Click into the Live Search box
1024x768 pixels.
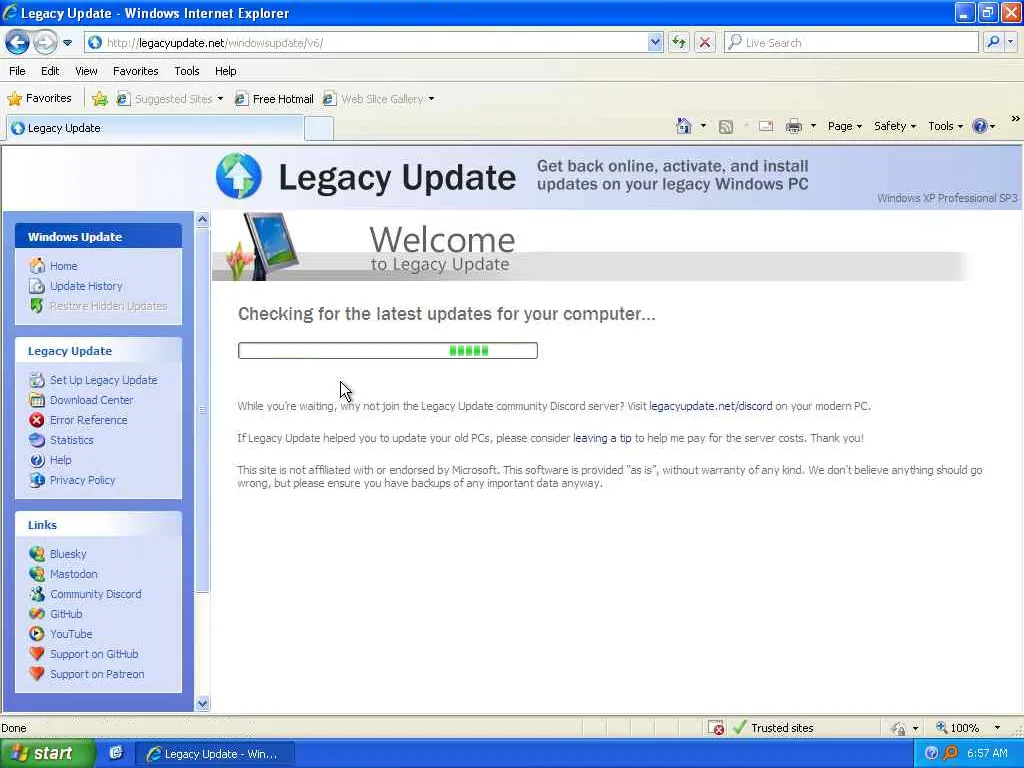[x=852, y=42]
